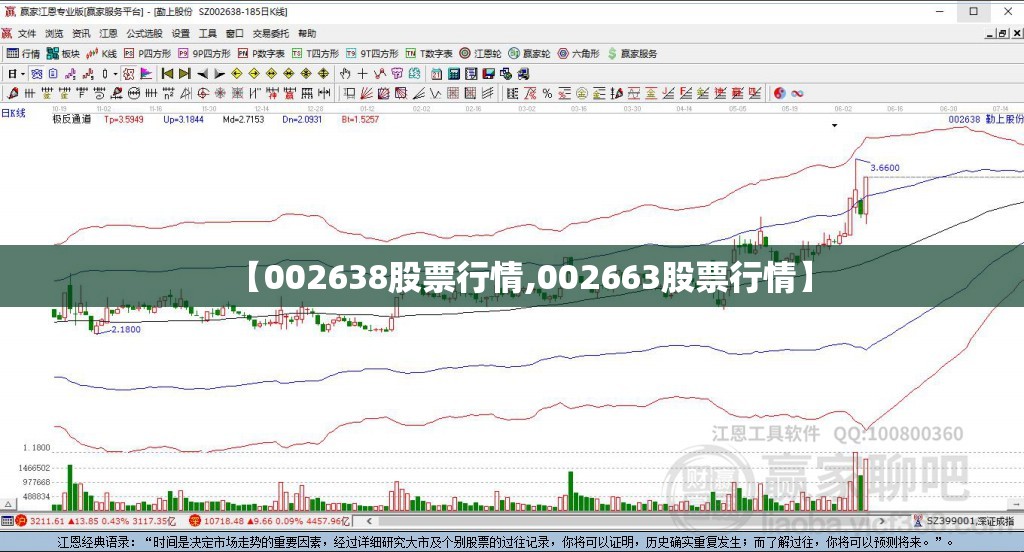The height and width of the screenshot is (552, 1024).
Task: Open 赢家服务 dollar-sign service
Action: point(632,54)
